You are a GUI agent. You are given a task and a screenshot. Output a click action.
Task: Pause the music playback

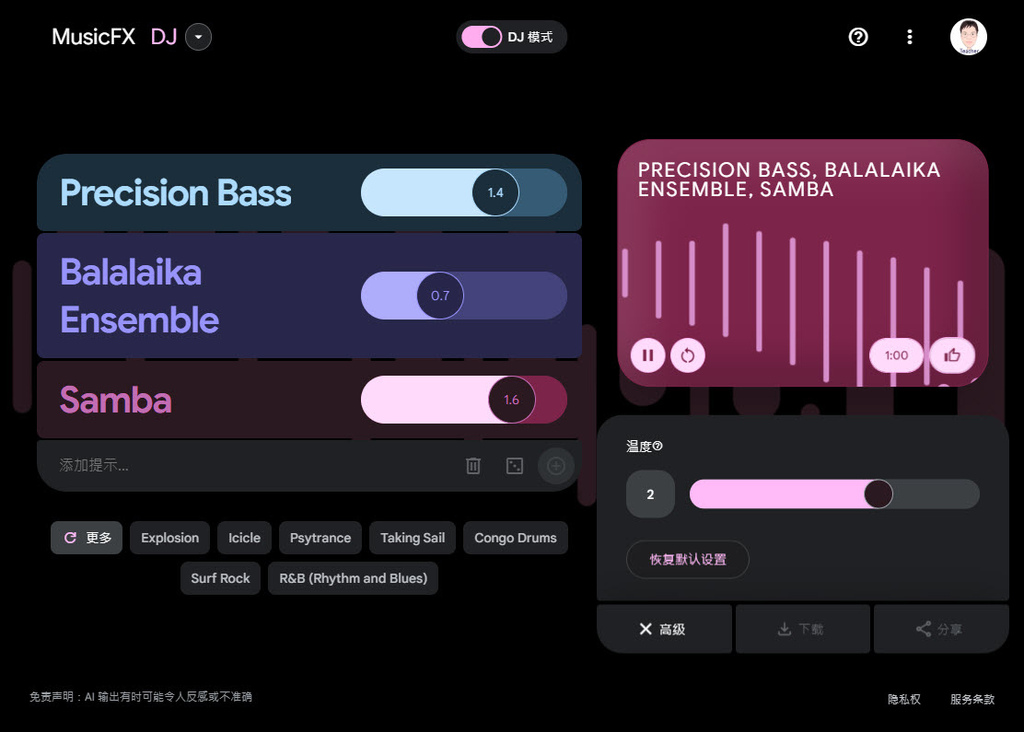[x=648, y=355]
